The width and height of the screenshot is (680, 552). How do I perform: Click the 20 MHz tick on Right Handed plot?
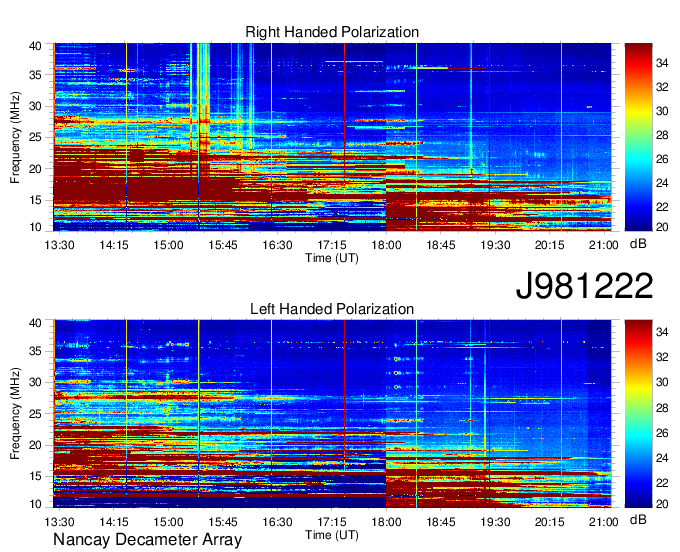tap(35, 169)
